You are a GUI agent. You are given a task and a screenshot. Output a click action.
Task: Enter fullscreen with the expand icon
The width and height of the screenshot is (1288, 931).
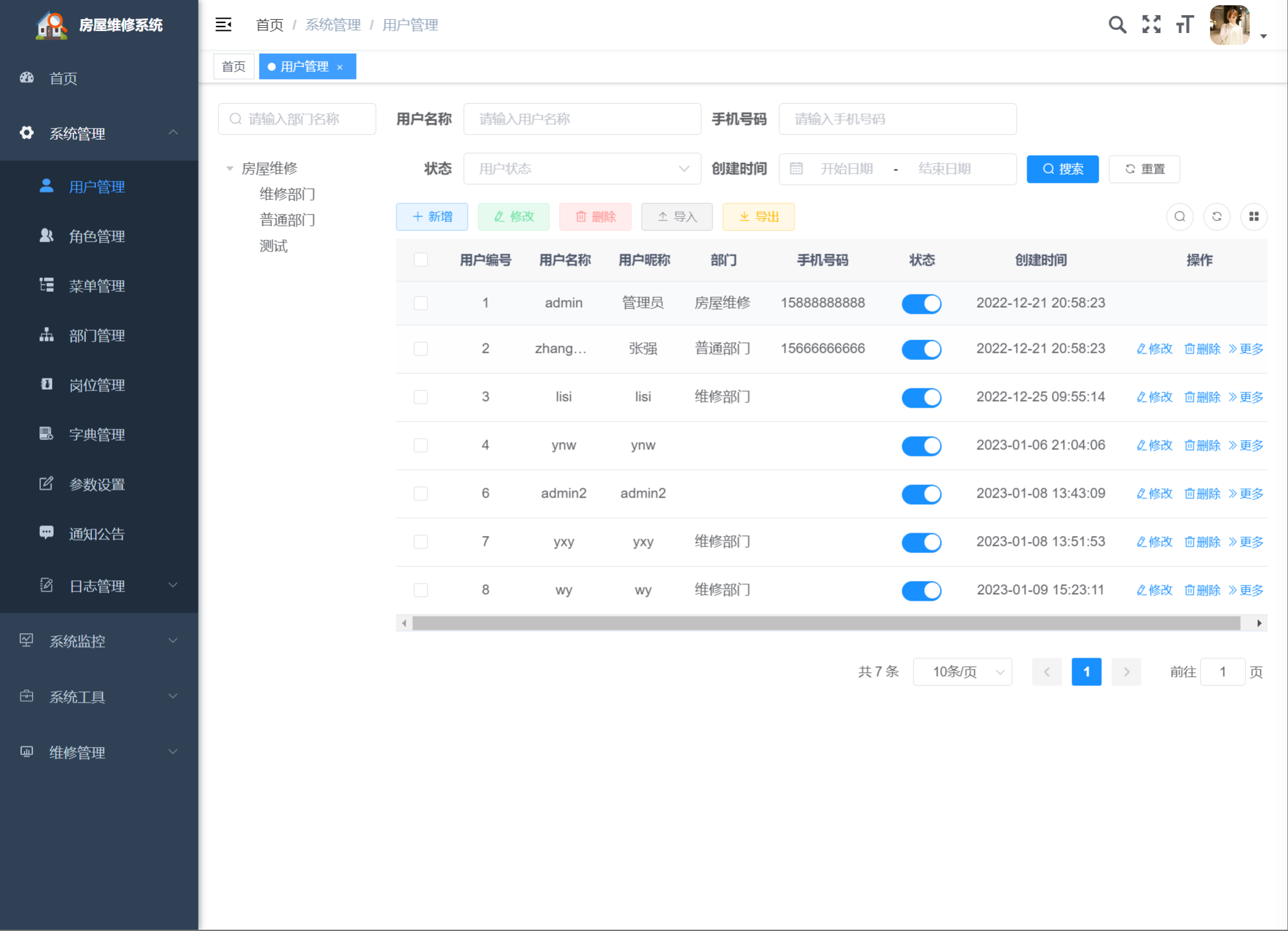click(x=1151, y=25)
